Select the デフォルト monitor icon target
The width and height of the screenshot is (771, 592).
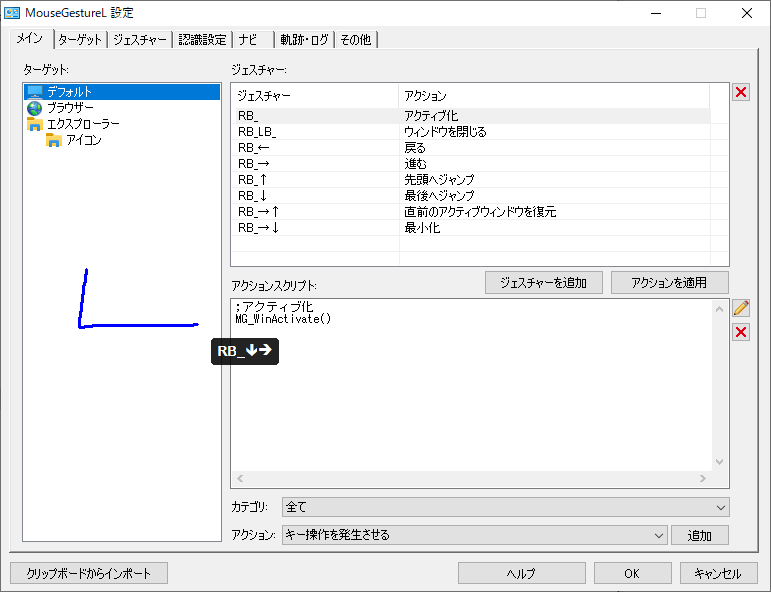(35, 92)
